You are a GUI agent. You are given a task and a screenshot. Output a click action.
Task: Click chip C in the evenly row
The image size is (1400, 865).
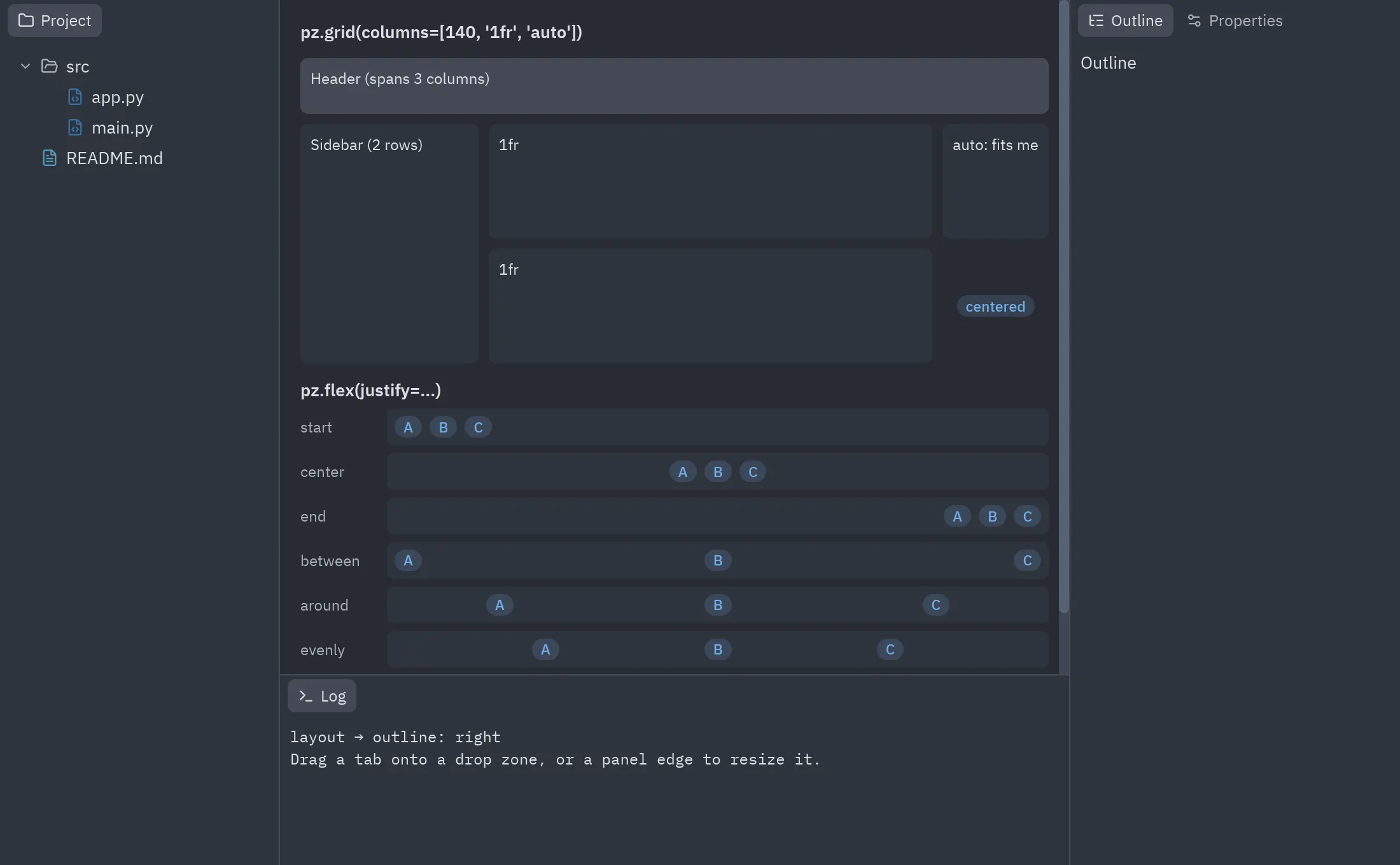[890, 649]
